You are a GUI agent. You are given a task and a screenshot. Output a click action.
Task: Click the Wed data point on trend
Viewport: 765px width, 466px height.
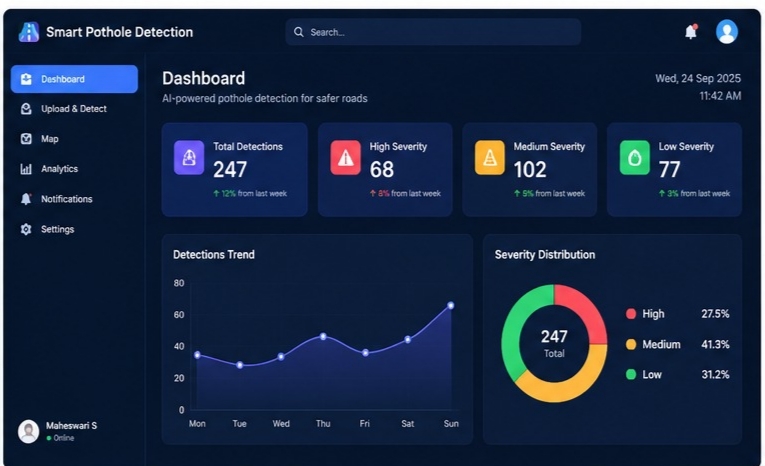pyautogui.click(x=281, y=357)
